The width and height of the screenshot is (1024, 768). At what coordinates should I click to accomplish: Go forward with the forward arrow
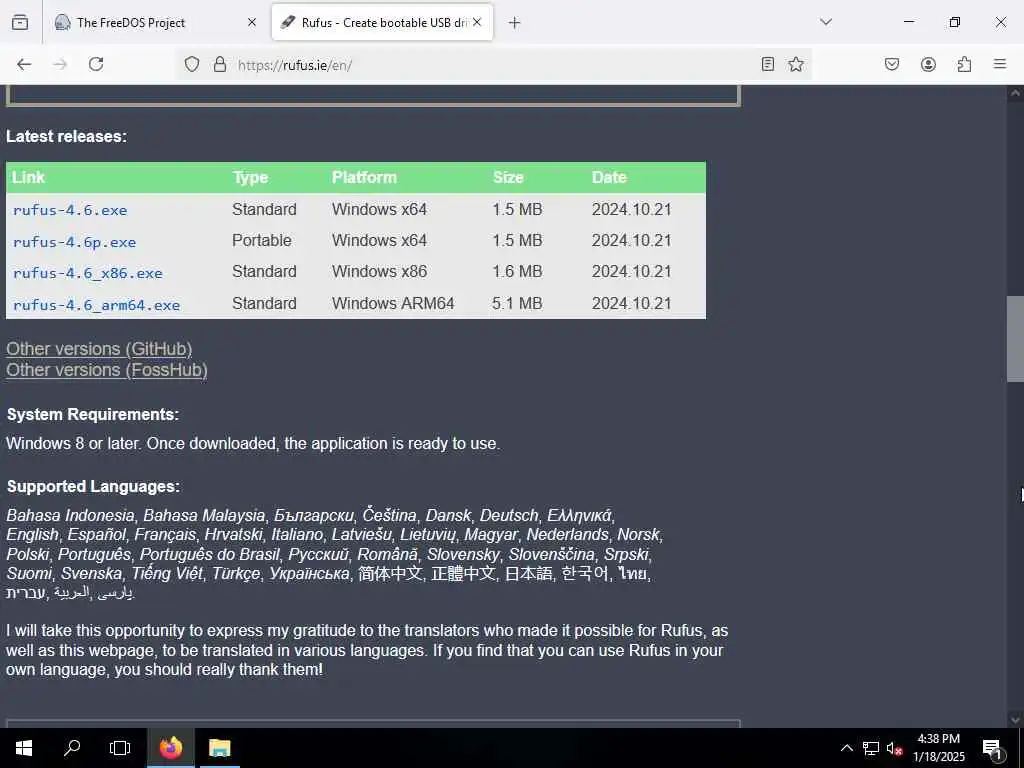60,64
